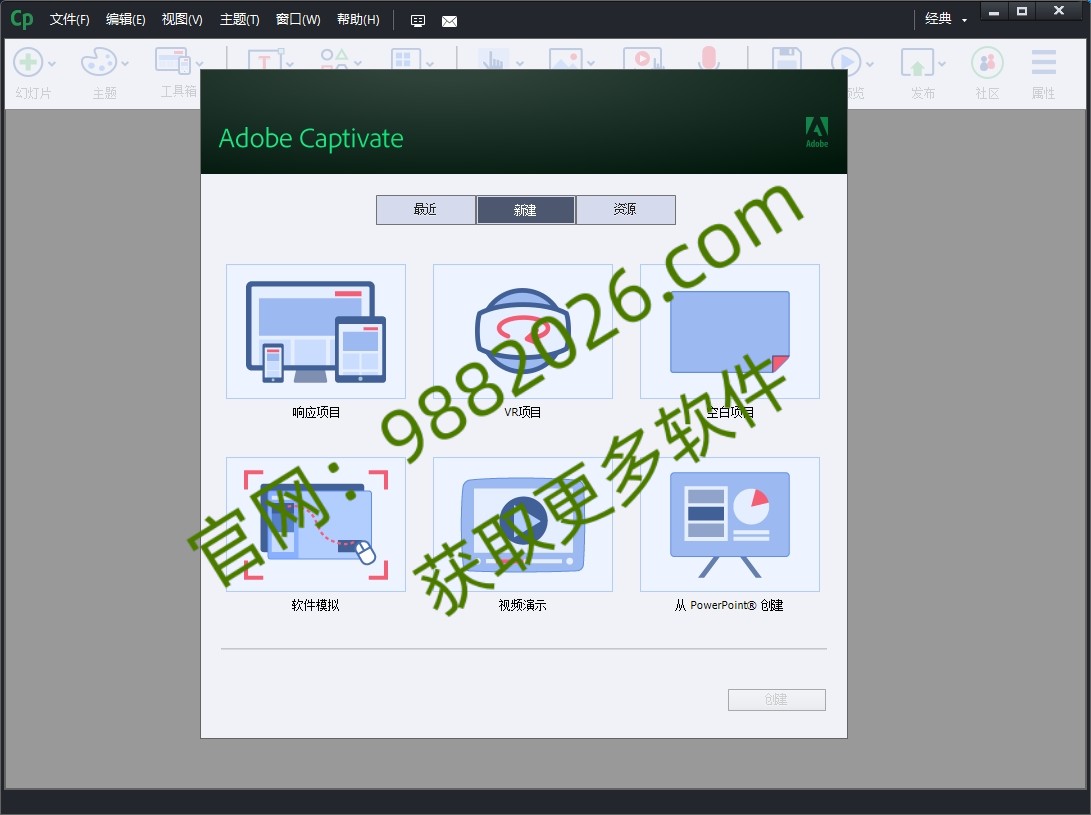Click the Toolbox (工具箱) icon in toolbar
This screenshot has height=815, width=1091.
coord(173,61)
